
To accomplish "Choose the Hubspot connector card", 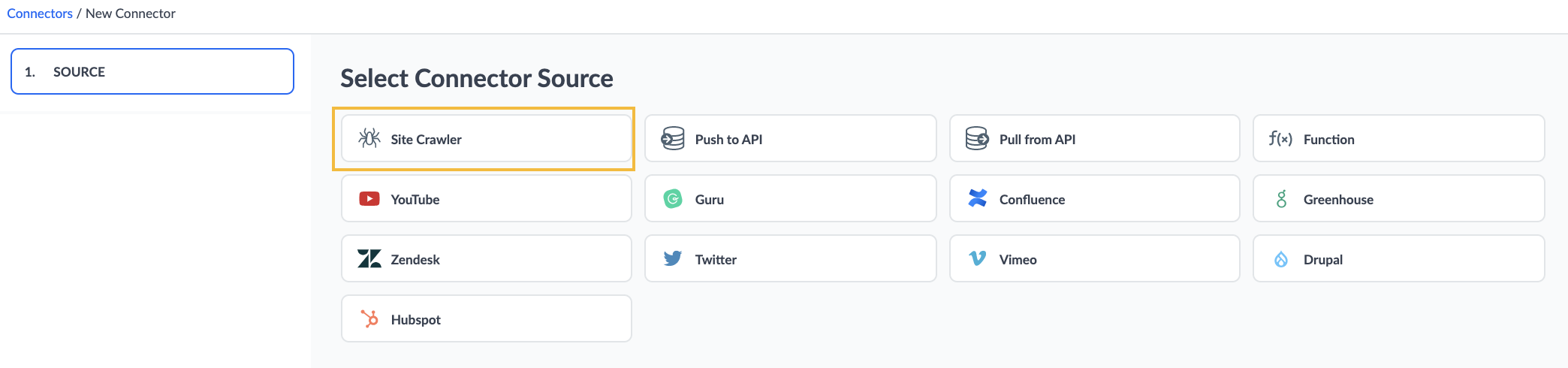I will click(487, 318).
